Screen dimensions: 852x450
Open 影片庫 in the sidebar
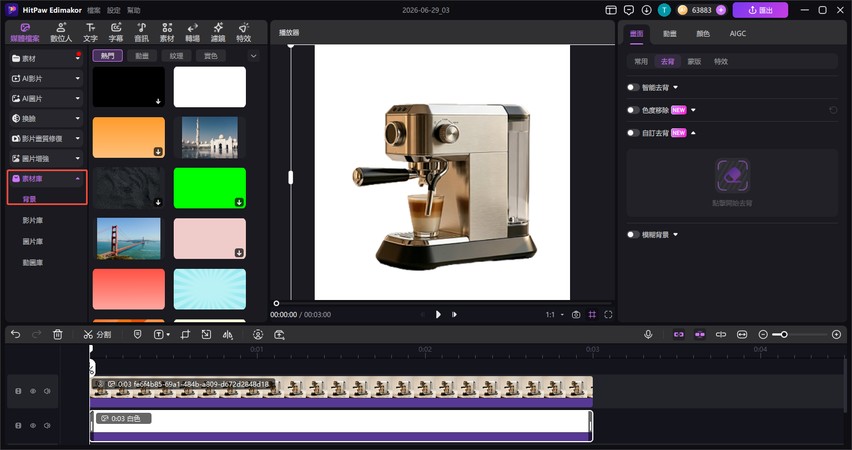pos(33,220)
